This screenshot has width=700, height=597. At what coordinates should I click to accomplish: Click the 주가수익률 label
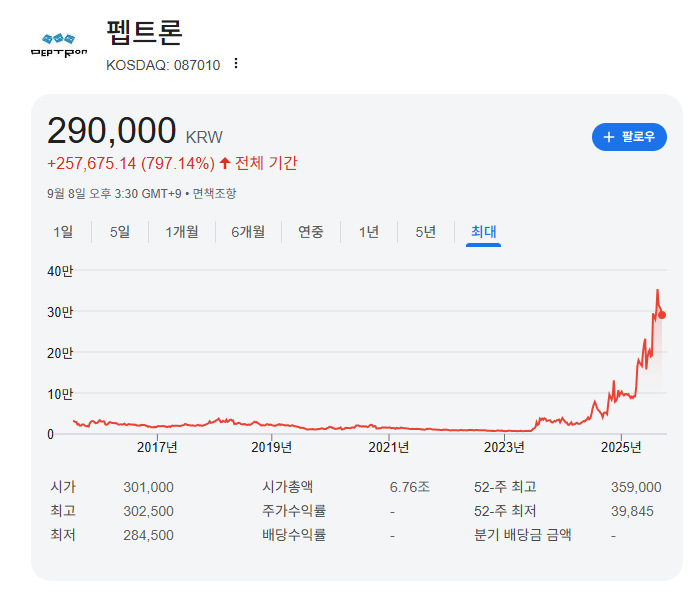[x=294, y=511]
